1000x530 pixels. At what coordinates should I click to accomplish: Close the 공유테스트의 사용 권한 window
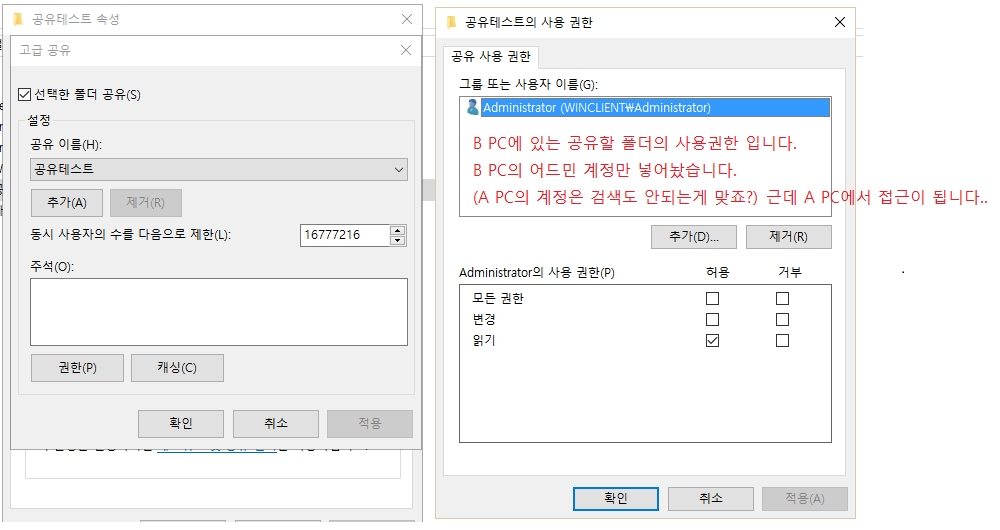[x=839, y=22]
